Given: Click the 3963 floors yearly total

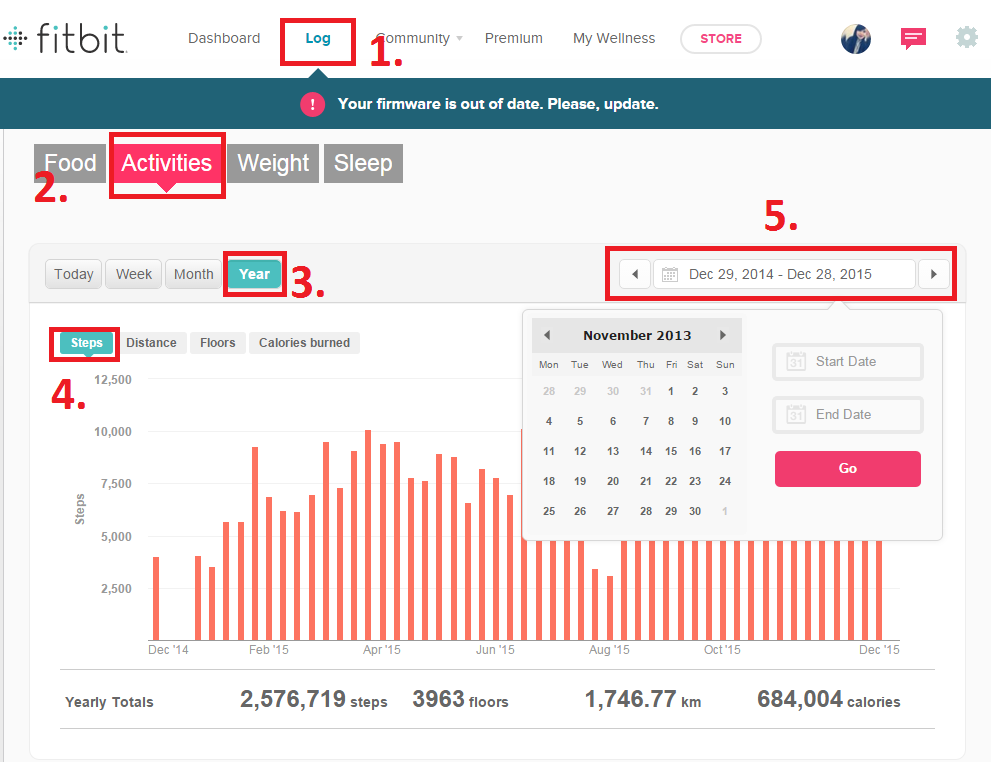Looking at the screenshot, I should (460, 699).
